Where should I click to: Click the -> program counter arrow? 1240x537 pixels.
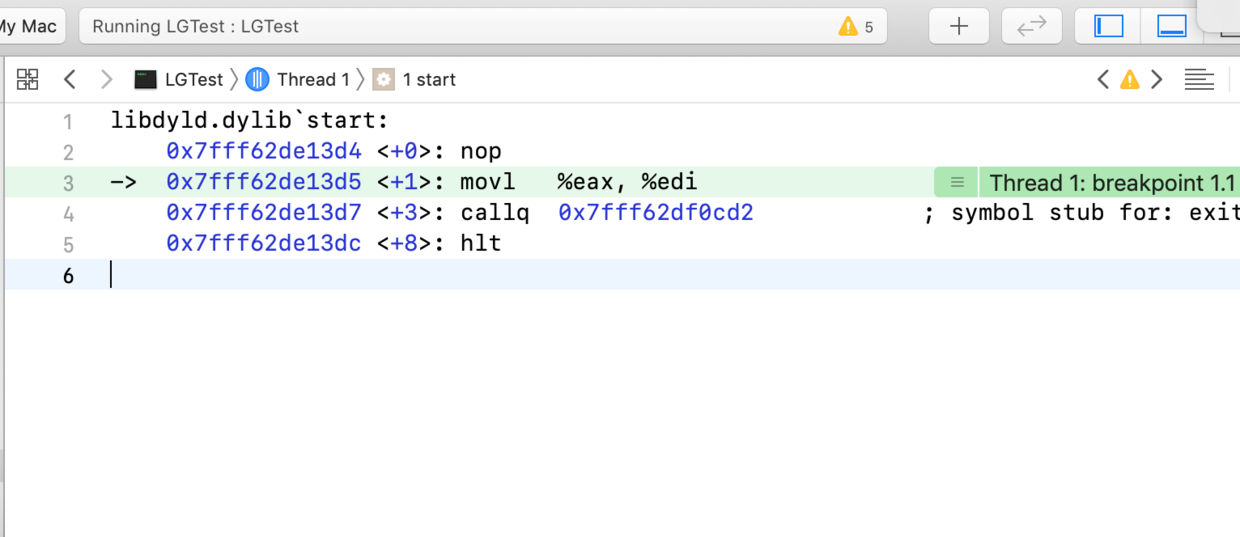coord(123,182)
